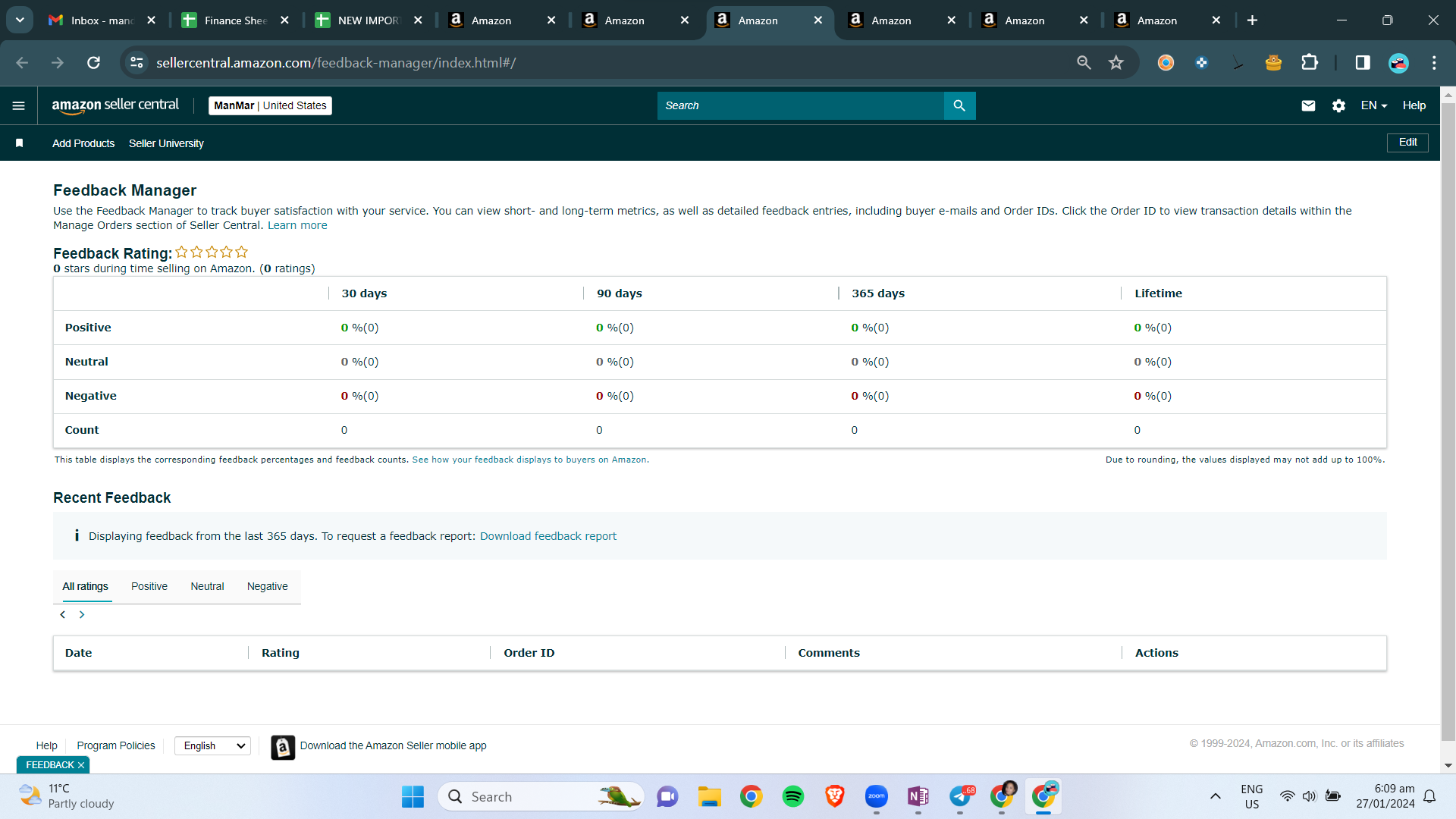
Task: Open the tab search dropdown arrow
Action: click(x=20, y=20)
